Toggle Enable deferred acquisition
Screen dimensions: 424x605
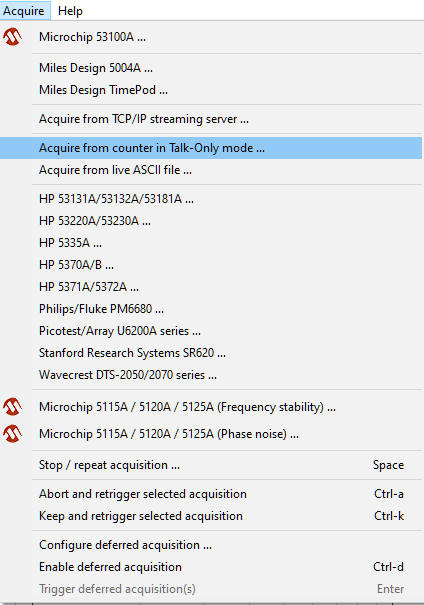[x=211, y=567]
